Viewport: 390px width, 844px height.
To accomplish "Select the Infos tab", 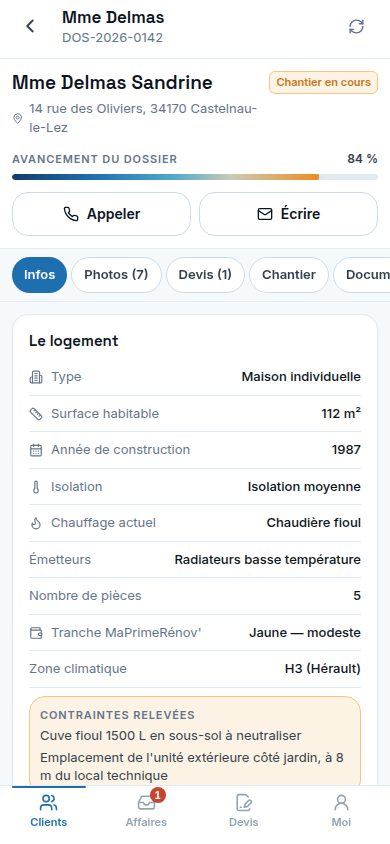I will (x=39, y=275).
